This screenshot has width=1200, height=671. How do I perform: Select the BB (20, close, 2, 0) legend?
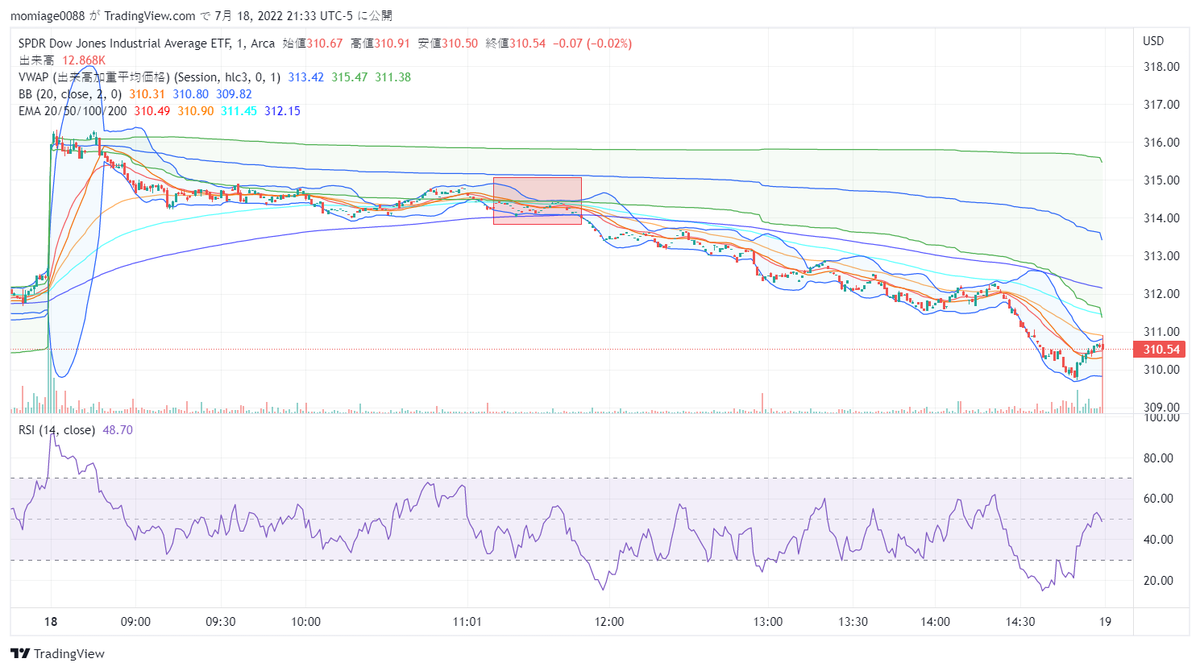(x=71, y=94)
